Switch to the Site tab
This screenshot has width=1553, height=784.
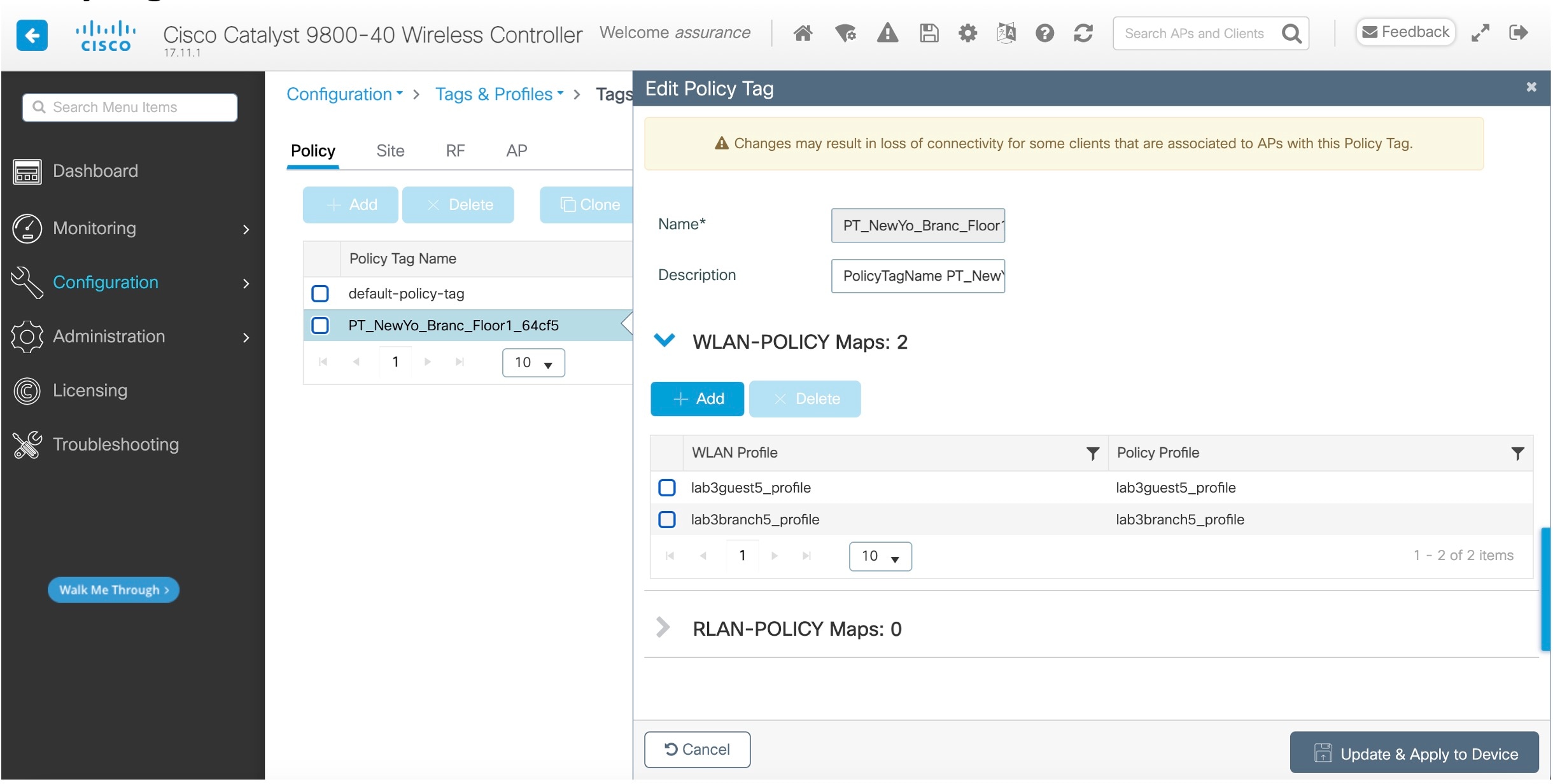click(390, 151)
